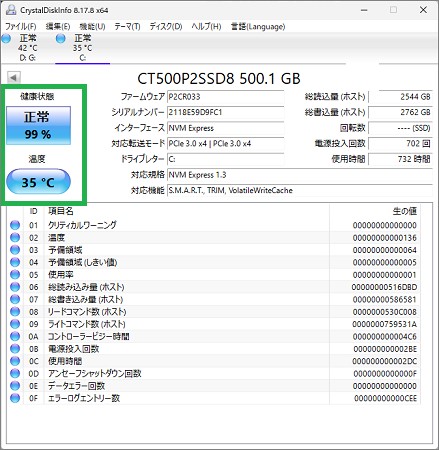
Task: Open the 機能(U) menu
Action: pos(92,26)
